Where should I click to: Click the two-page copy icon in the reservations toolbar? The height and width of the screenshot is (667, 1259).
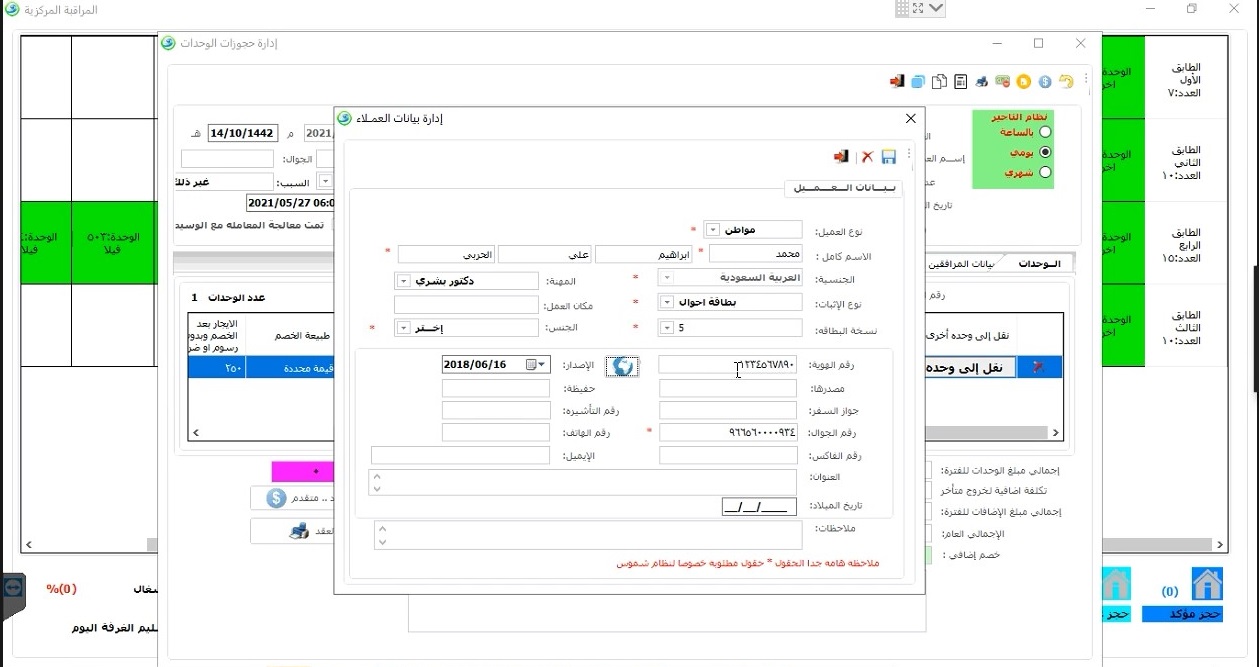click(x=939, y=81)
